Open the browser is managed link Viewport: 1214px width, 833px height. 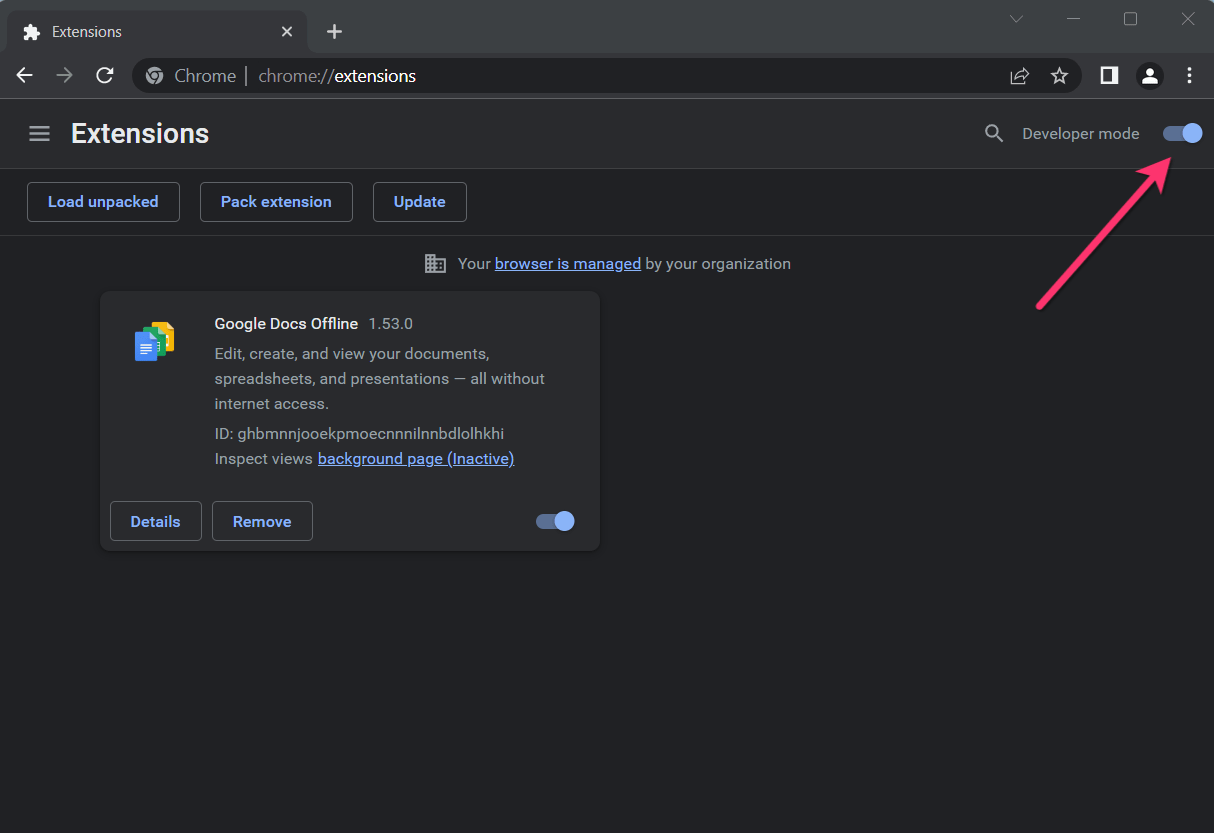(x=567, y=263)
